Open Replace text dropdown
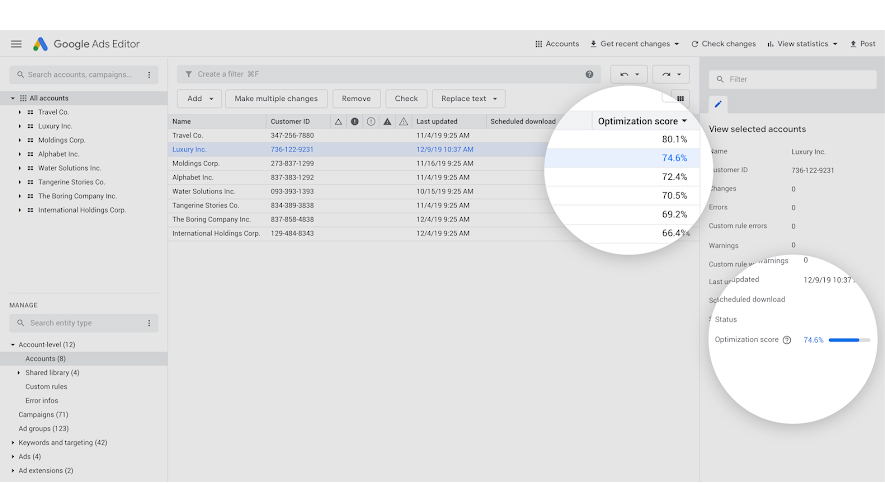This screenshot has width=885, height=483. pos(469,99)
